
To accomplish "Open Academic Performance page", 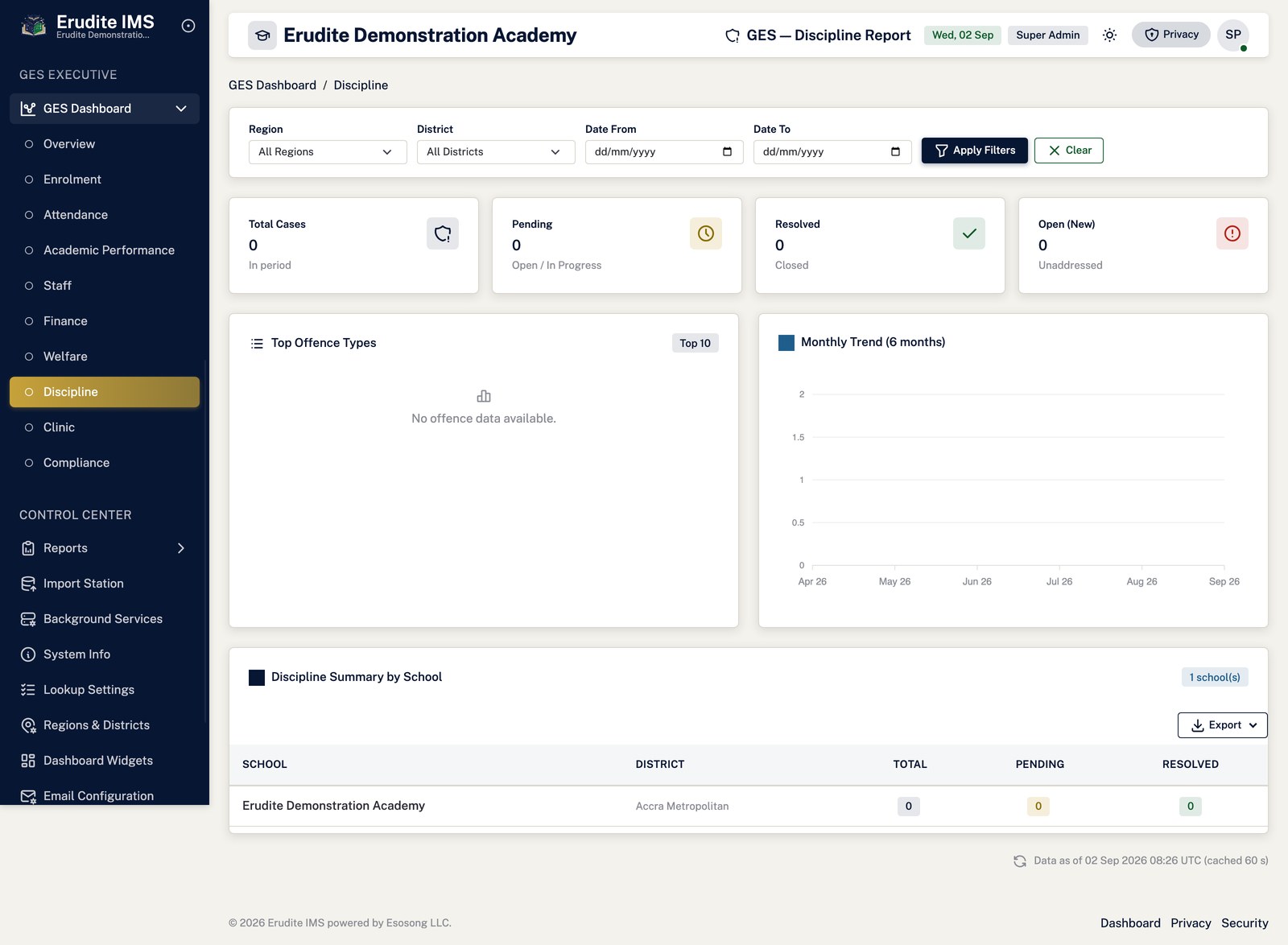I will click(x=105, y=250).
